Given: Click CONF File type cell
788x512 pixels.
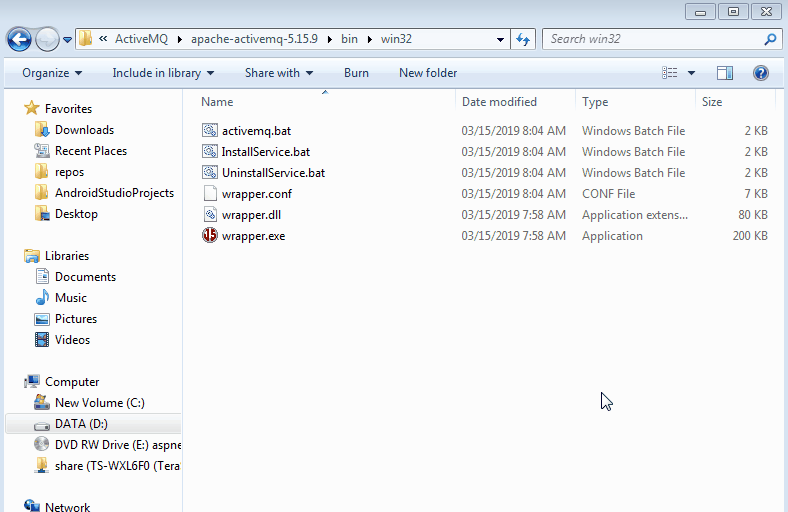Looking at the screenshot, I should (609, 194).
